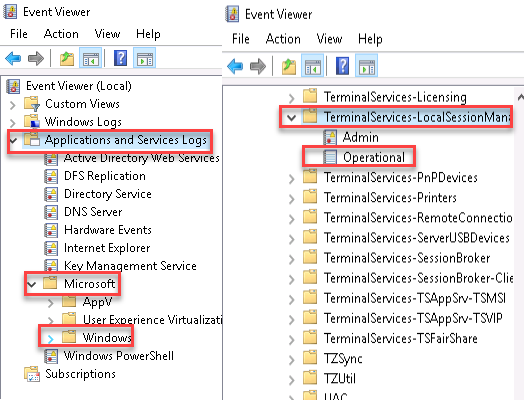Expand the Windows folder under Microsoft
The width and height of the screenshot is (524, 400).
[51, 339]
